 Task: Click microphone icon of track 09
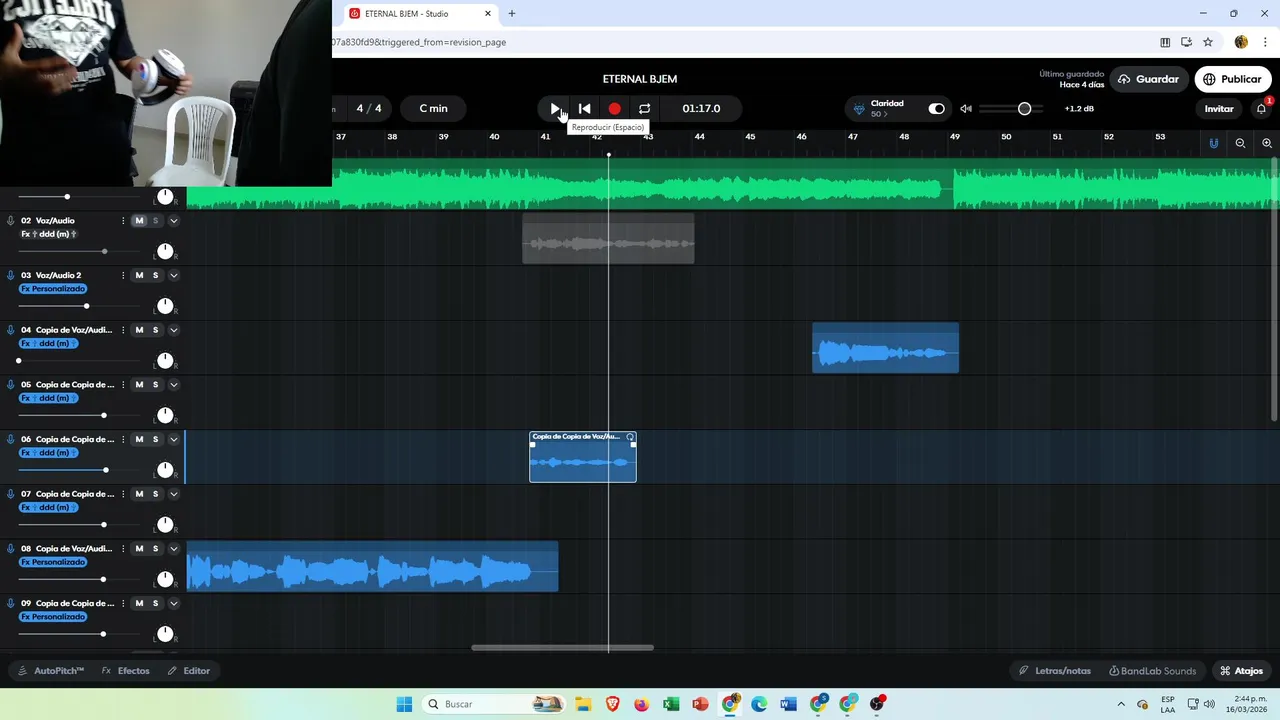11,603
